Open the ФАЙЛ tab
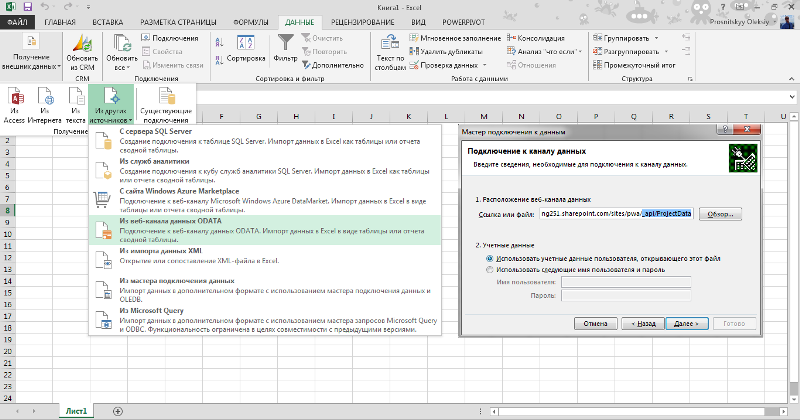This screenshot has width=800, height=420. (18, 22)
